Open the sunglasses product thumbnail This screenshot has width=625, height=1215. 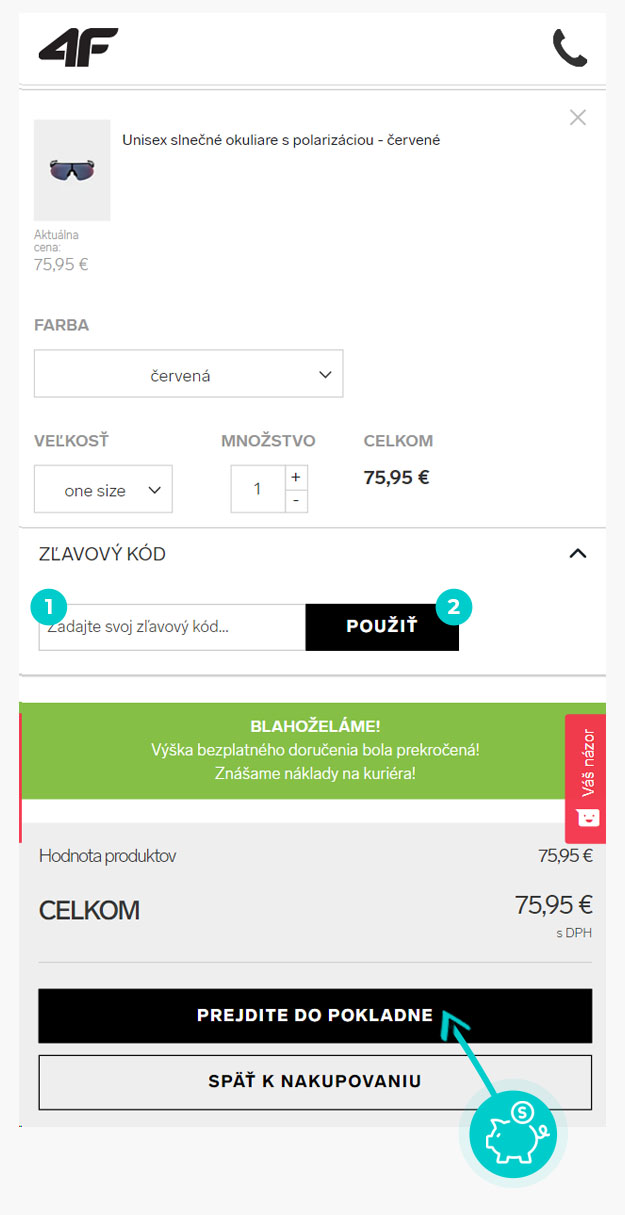click(72, 170)
